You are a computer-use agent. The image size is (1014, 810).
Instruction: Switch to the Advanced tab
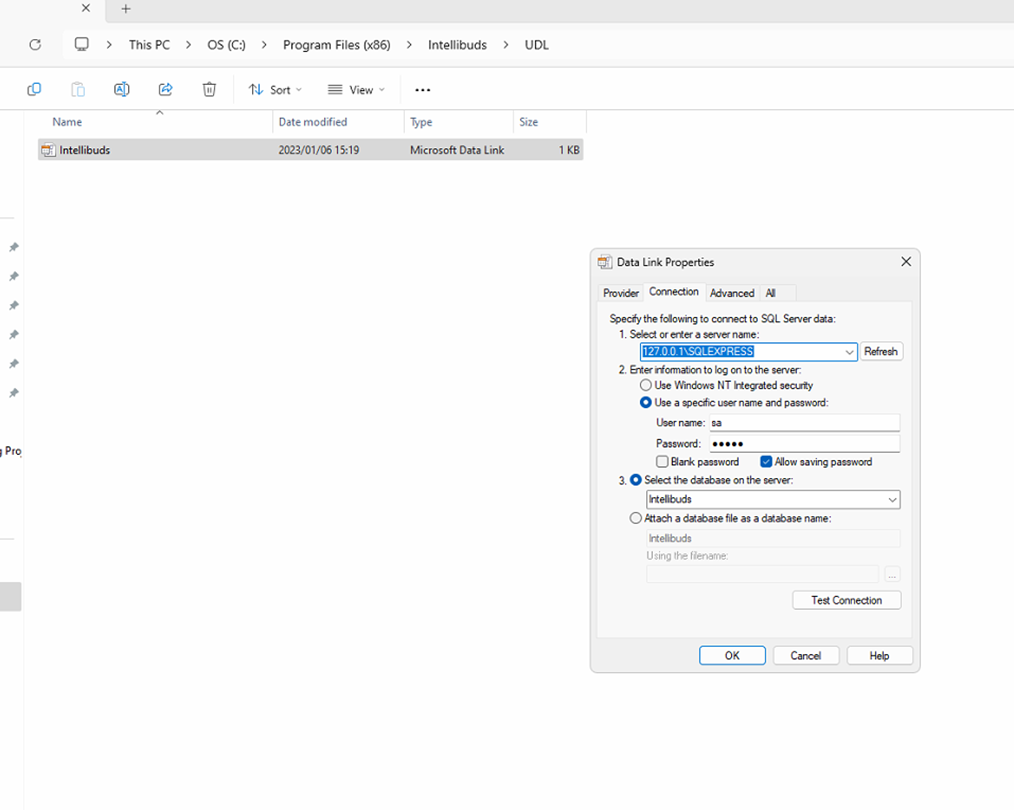click(x=732, y=293)
